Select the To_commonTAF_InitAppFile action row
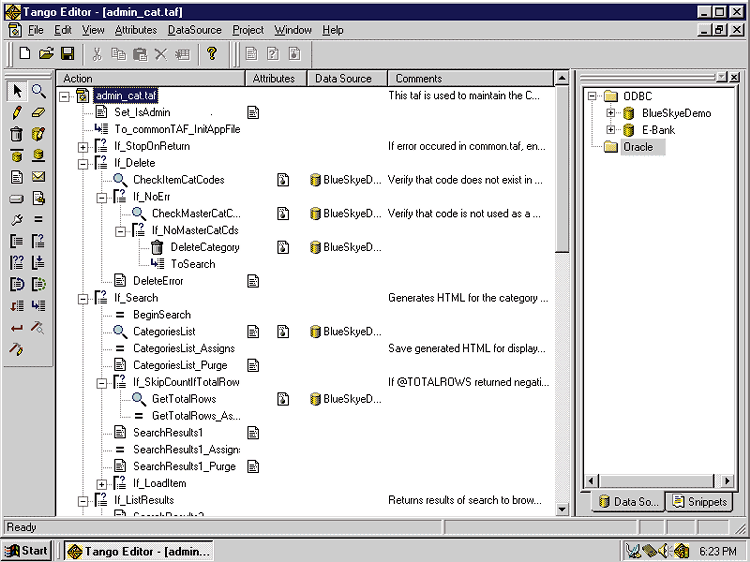Viewport: 750px width, 562px height. (x=177, y=129)
